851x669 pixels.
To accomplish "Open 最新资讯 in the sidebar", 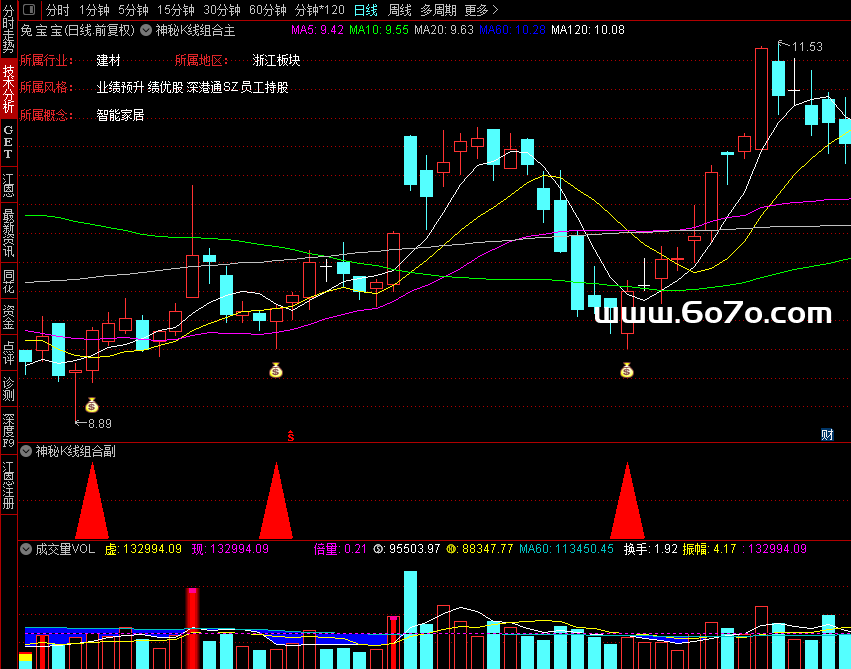I will pyautogui.click(x=8, y=232).
